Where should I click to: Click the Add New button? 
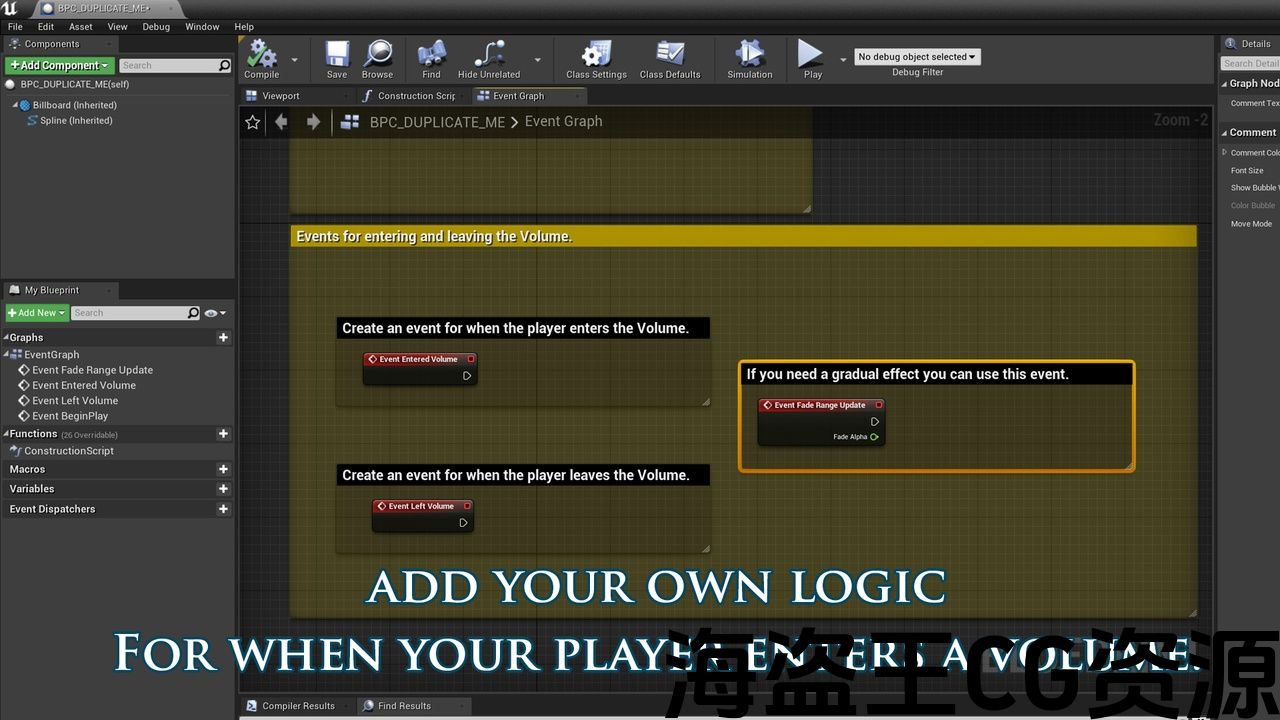pos(37,313)
